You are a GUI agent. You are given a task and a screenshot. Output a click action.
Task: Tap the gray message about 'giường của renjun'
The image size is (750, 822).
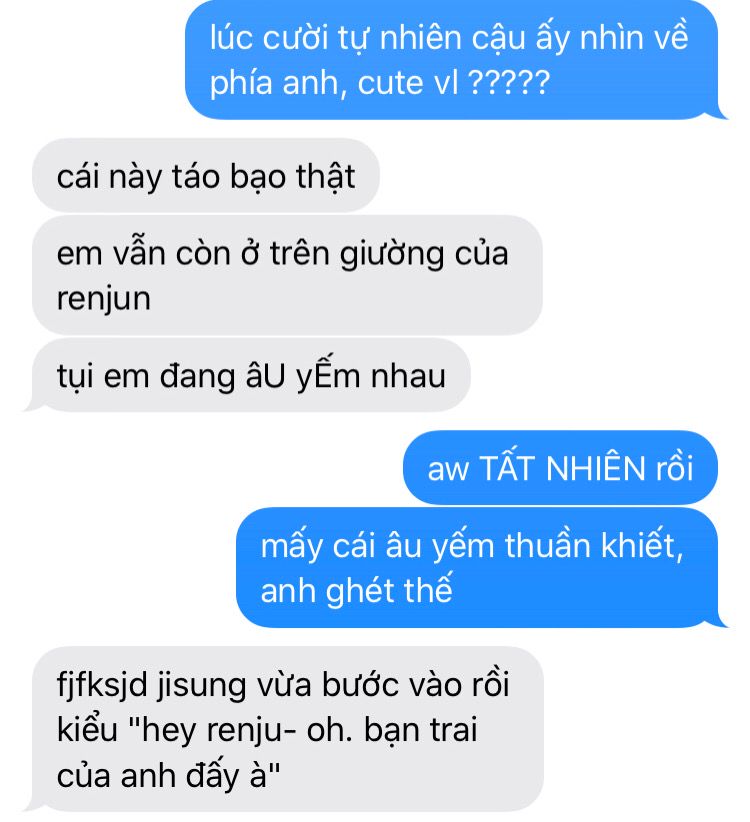tap(287, 275)
